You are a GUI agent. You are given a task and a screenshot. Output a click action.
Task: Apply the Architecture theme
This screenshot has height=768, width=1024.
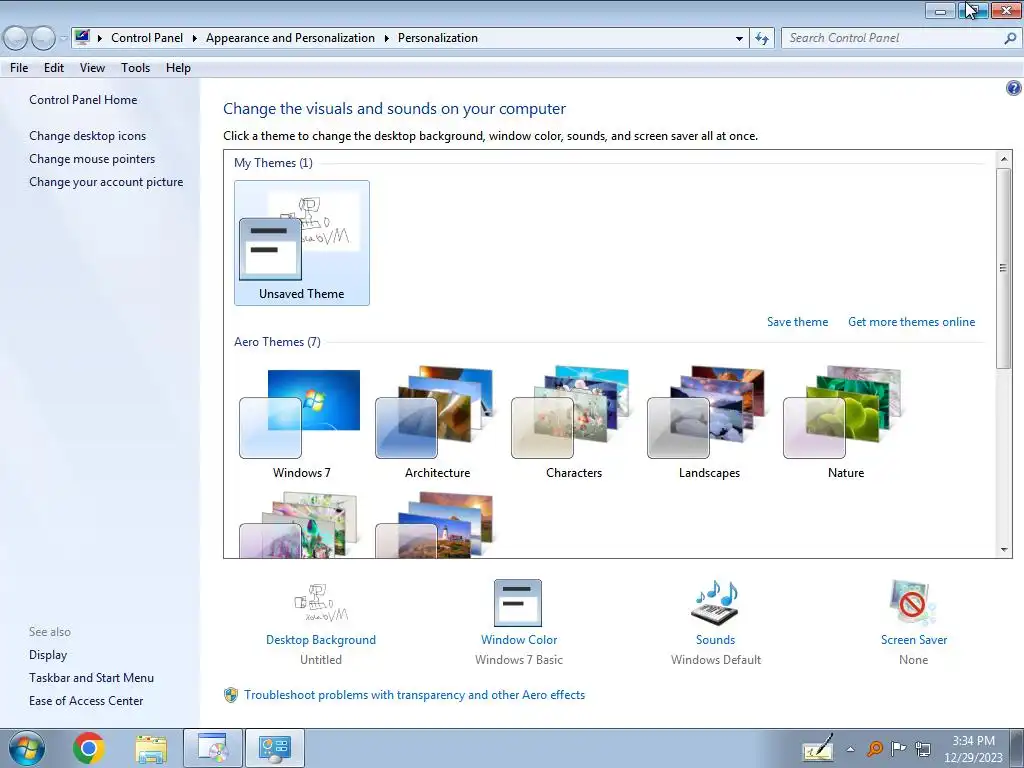(x=437, y=423)
